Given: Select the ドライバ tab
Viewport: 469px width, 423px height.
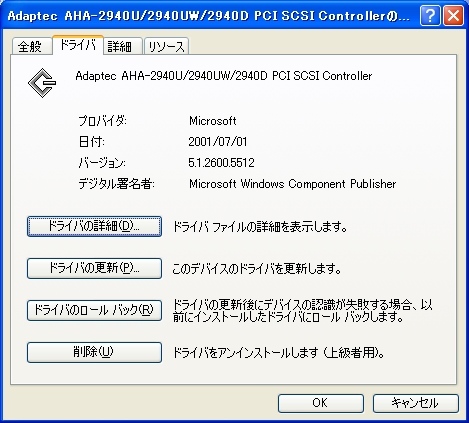Looking at the screenshot, I should pos(78,45).
